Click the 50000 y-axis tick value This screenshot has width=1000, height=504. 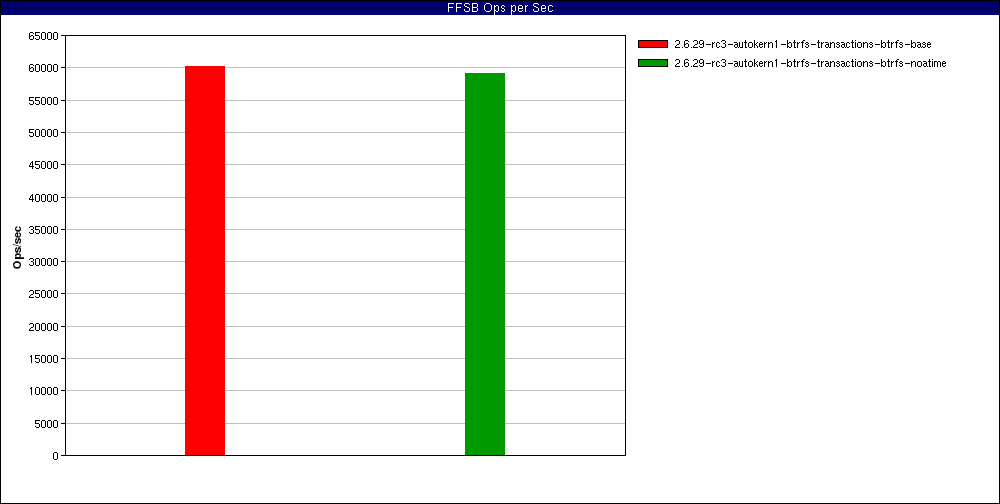[44, 133]
